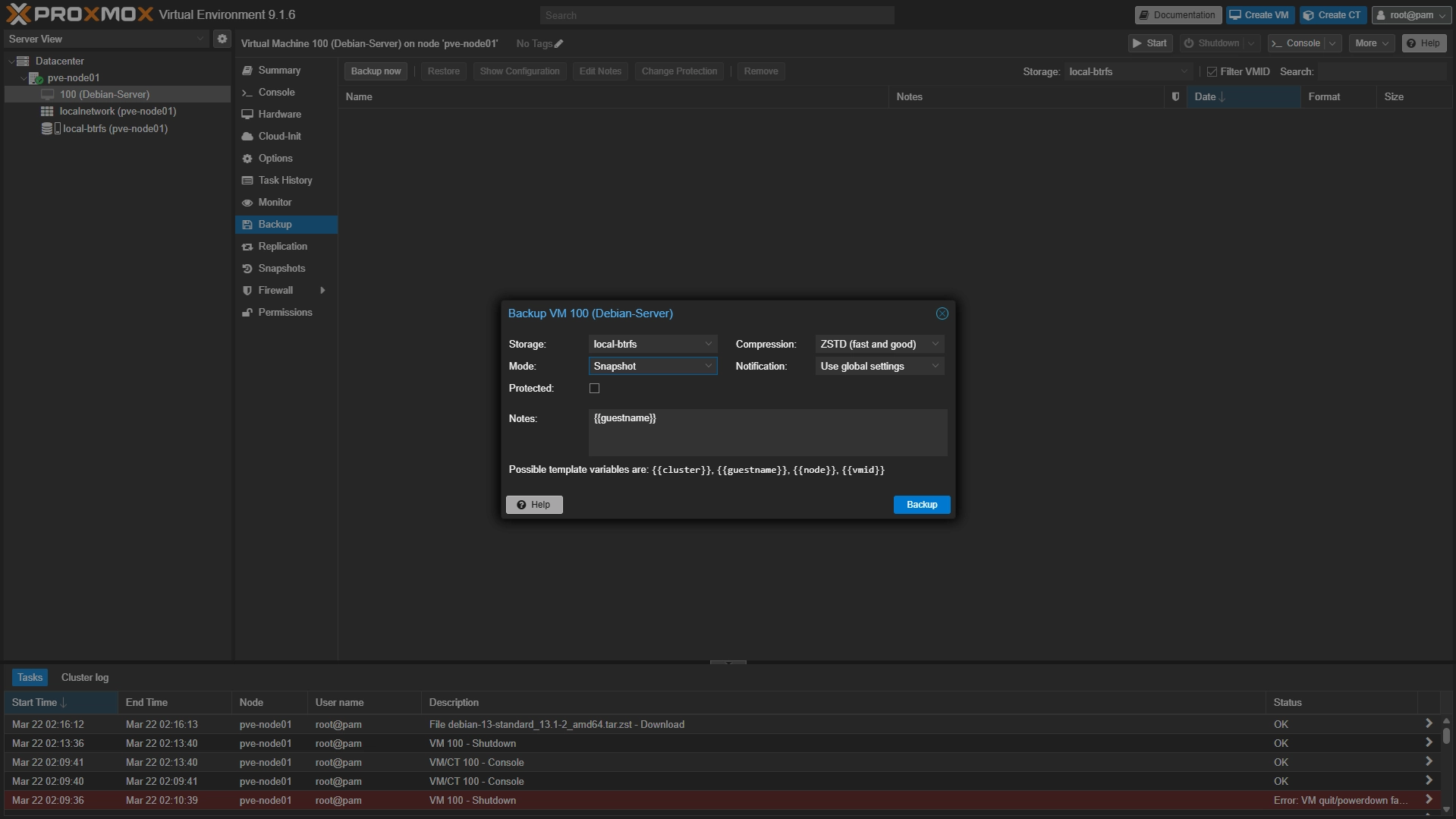Toggle the Protected checkbox in dialog
Viewport: 1456px width, 819px height.
coord(594,388)
